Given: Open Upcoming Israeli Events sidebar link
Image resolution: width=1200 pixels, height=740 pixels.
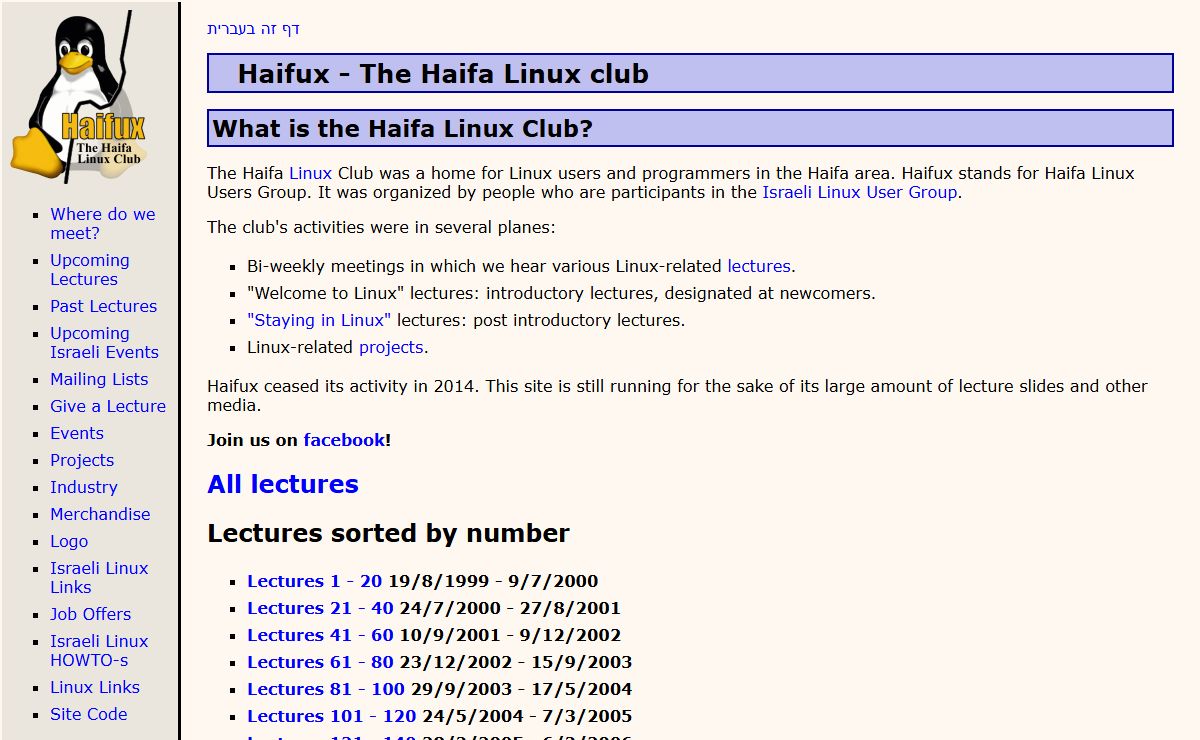Looking at the screenshot, I should pyautogui.click(x=104, y=342).
